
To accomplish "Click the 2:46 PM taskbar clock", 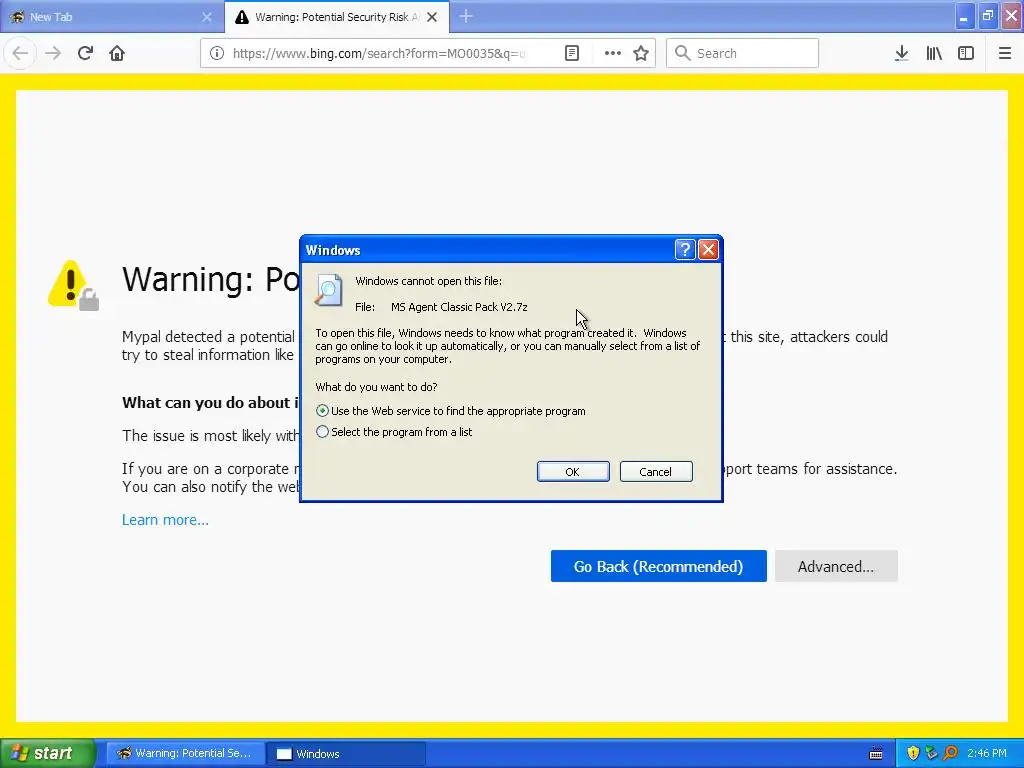I will click(x=987, y=754).
